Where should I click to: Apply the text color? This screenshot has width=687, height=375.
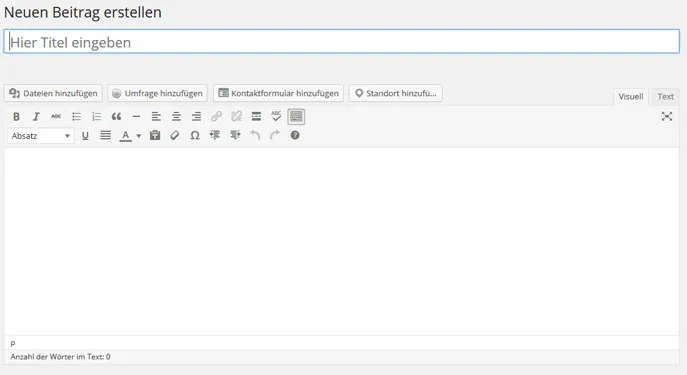126,136
